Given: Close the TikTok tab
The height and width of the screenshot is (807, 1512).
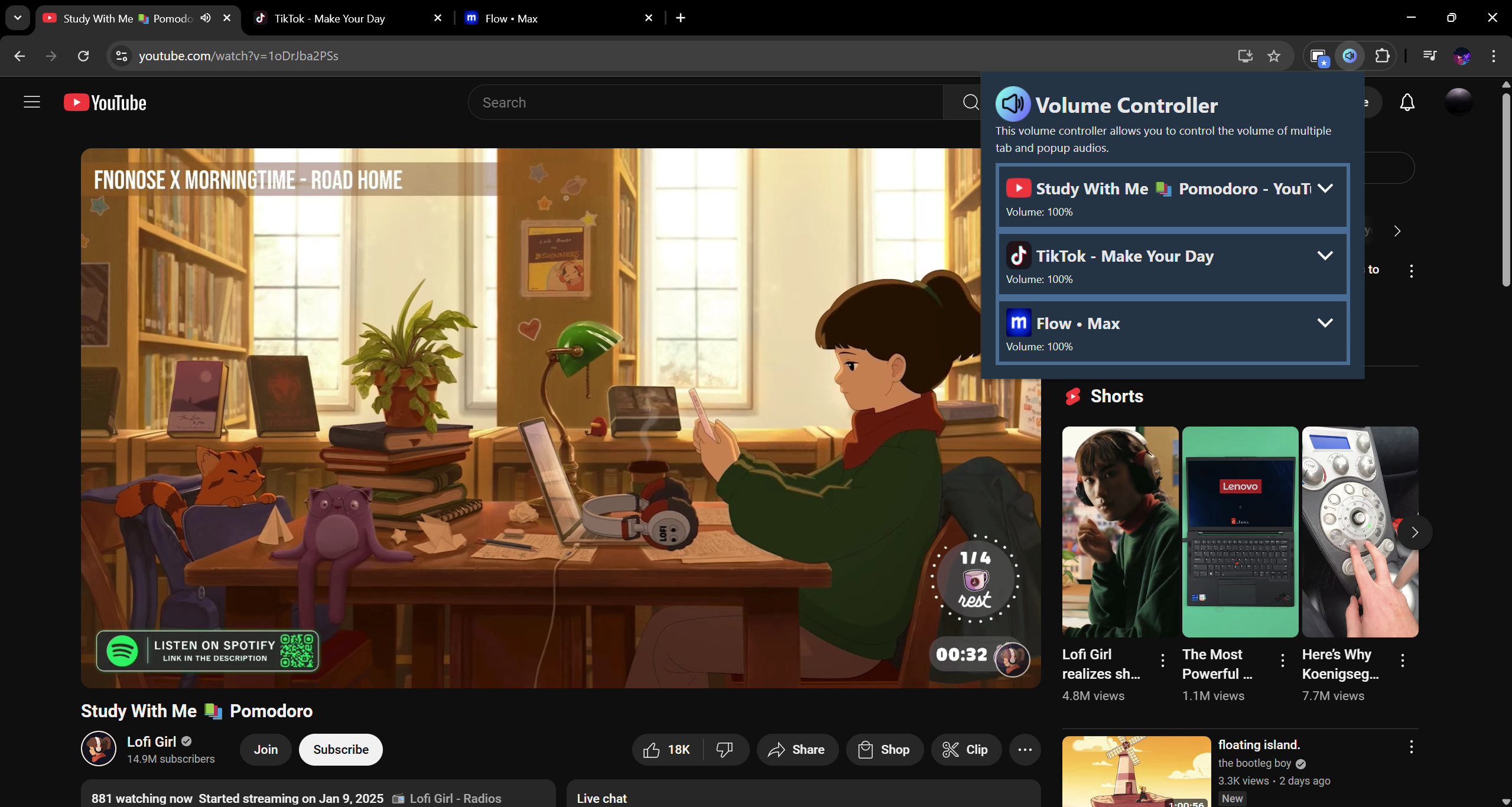Looking at the screenshot, I should (x=438, y=18).
